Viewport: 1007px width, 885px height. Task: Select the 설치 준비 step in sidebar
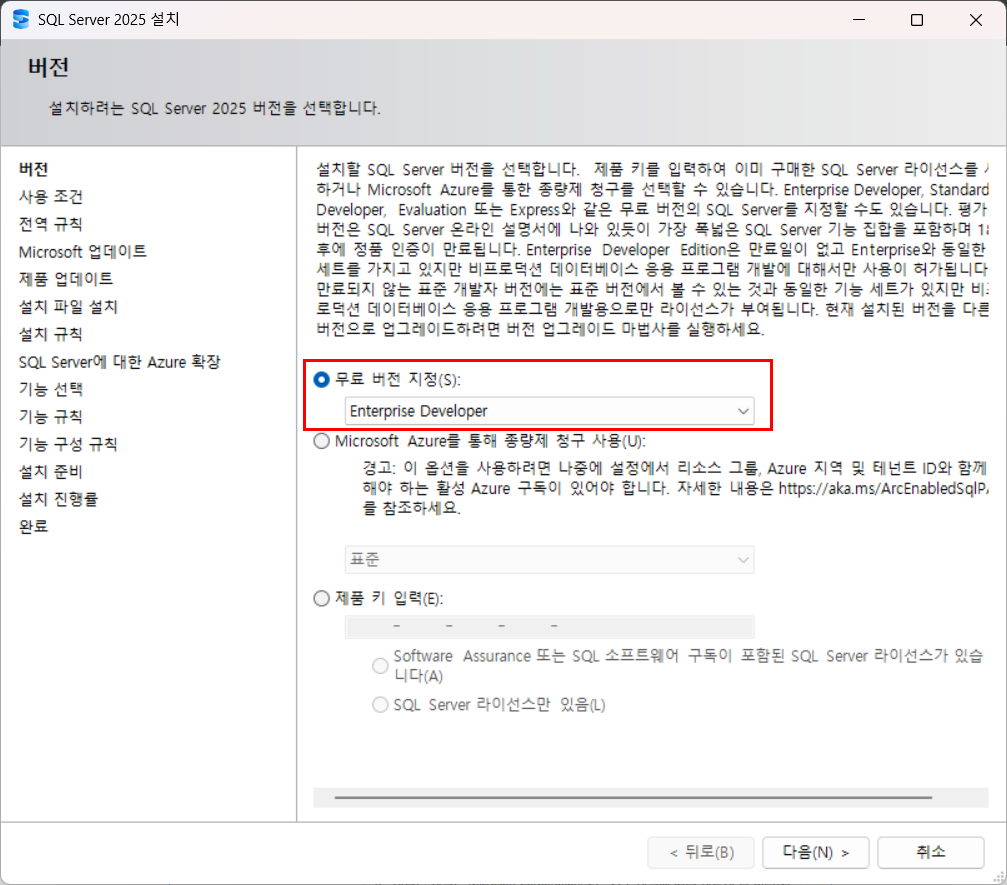pyautogui.click(x=51, y=472)
